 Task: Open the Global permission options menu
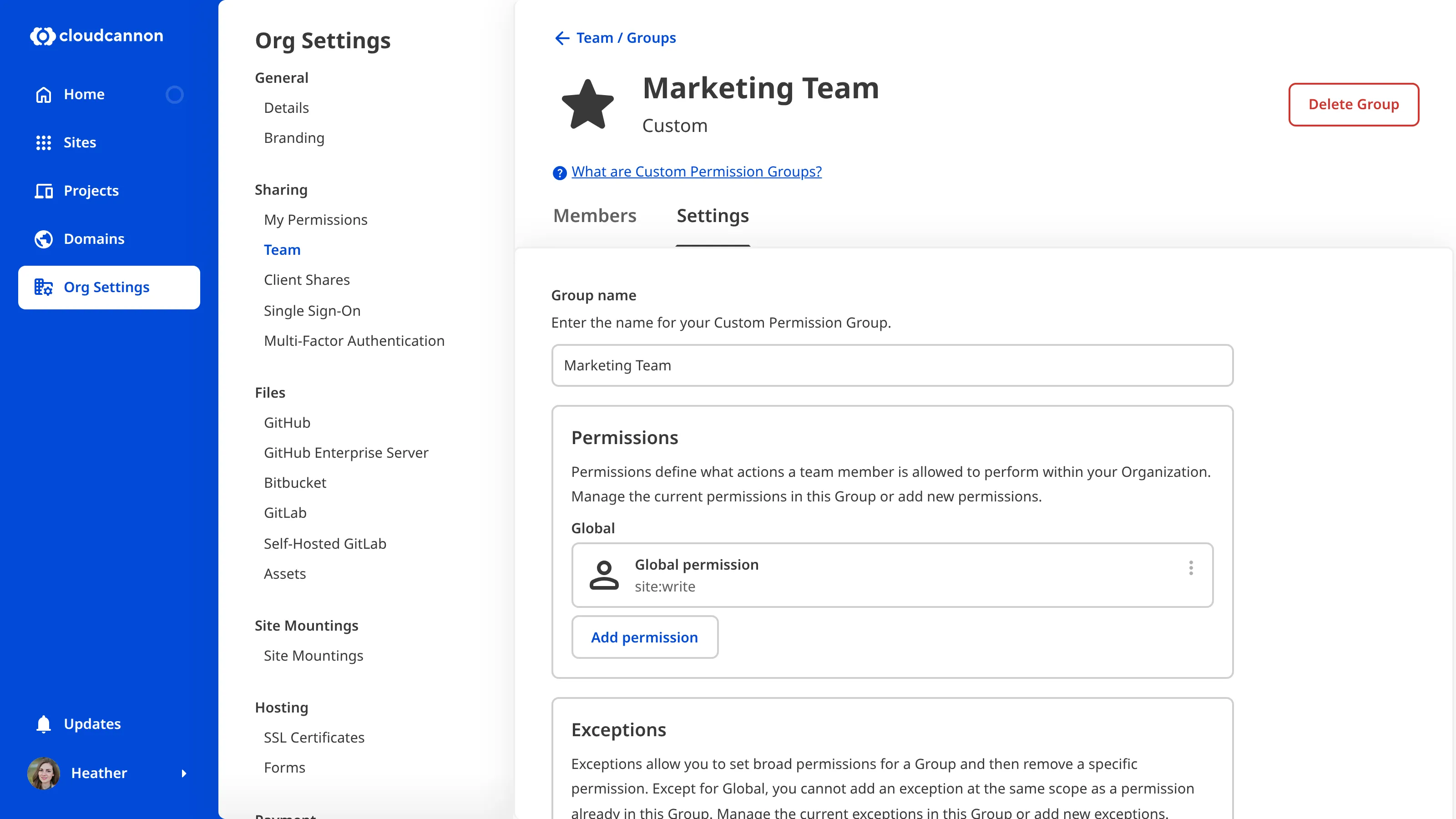[x=1191, y=568]
